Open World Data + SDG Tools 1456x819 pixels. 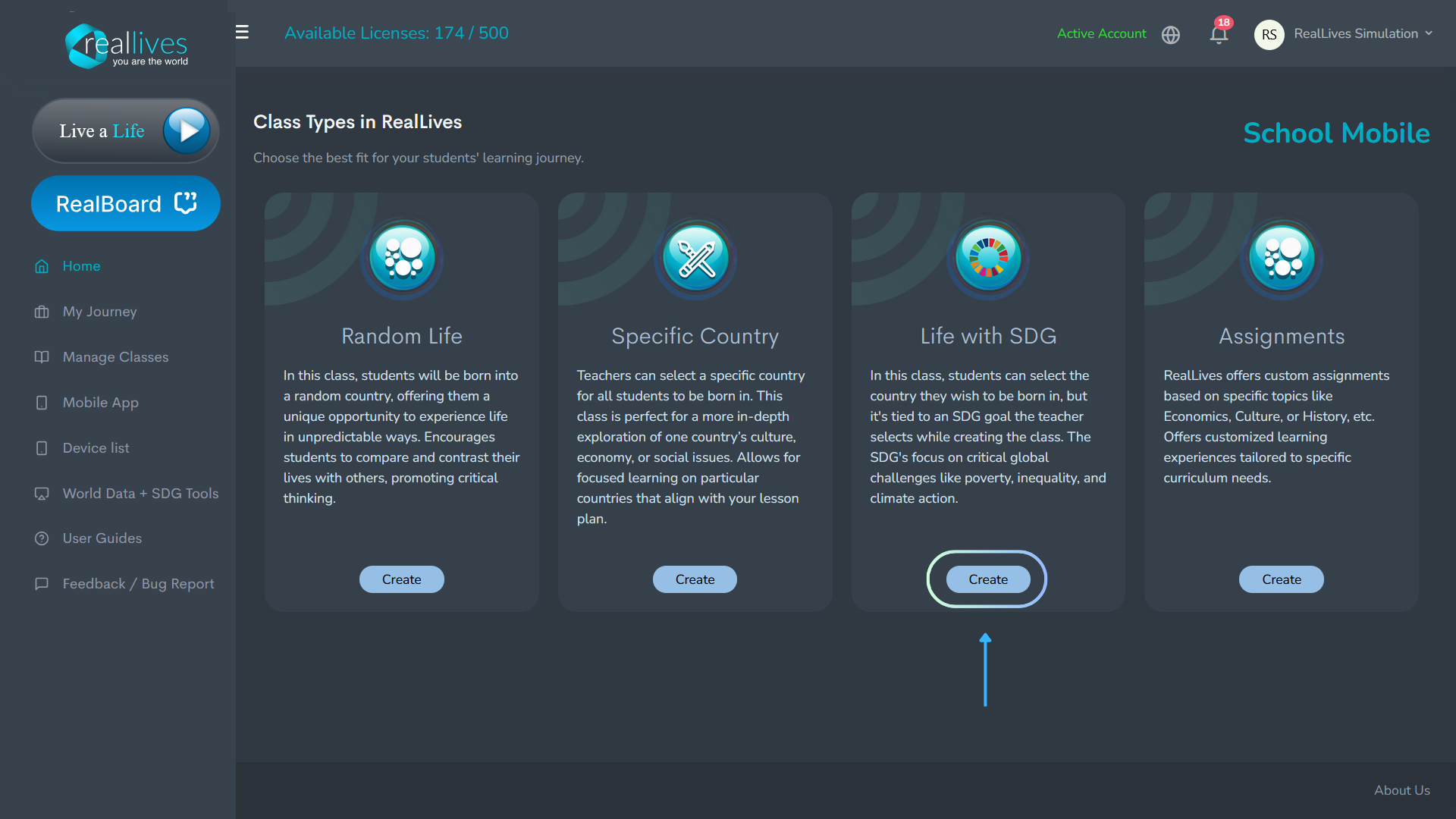[141, 494]
